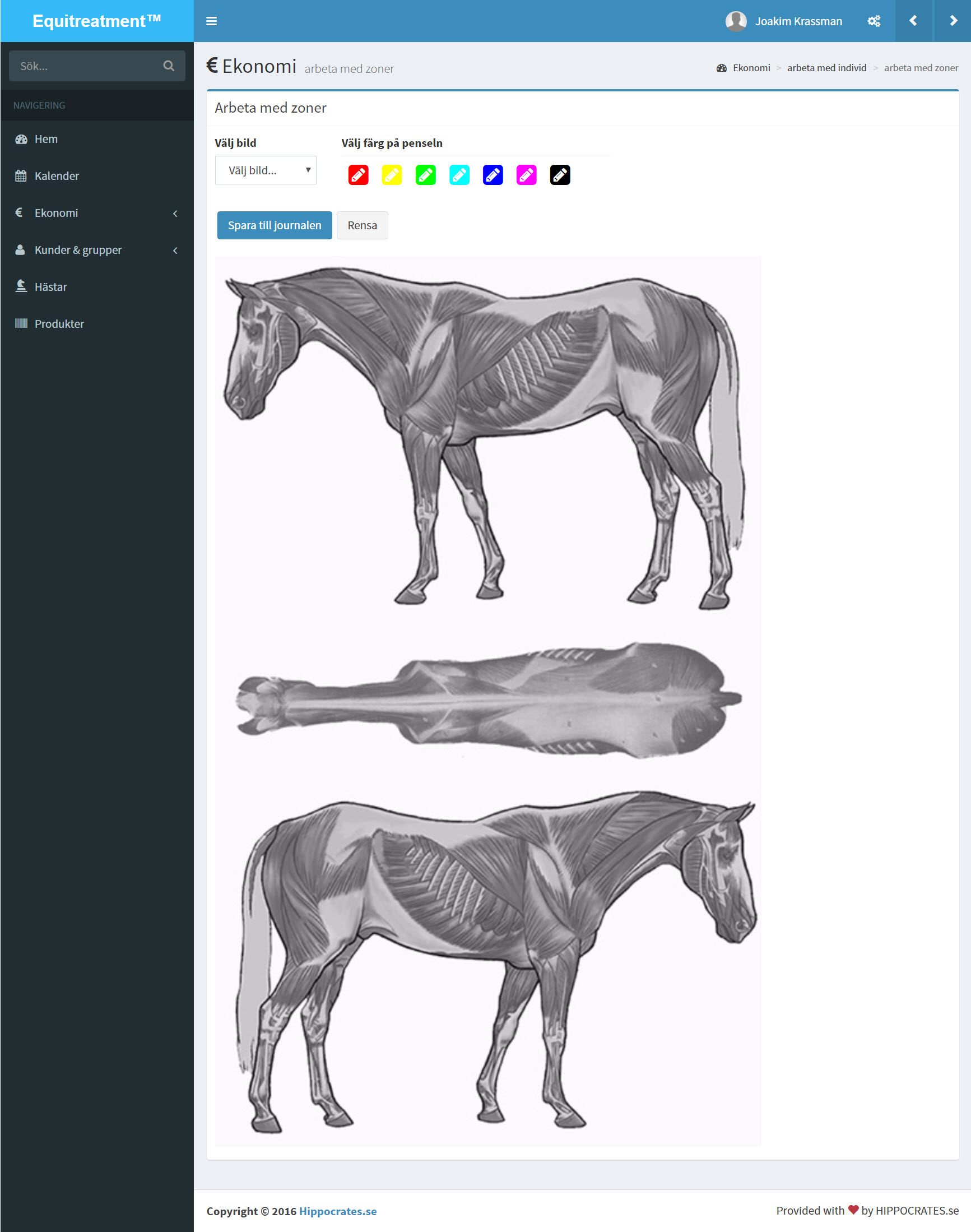This screenshot has height=1232, width=971.
Task: Go to Hem in the navigation menu
Action: (x=45, y=139)
